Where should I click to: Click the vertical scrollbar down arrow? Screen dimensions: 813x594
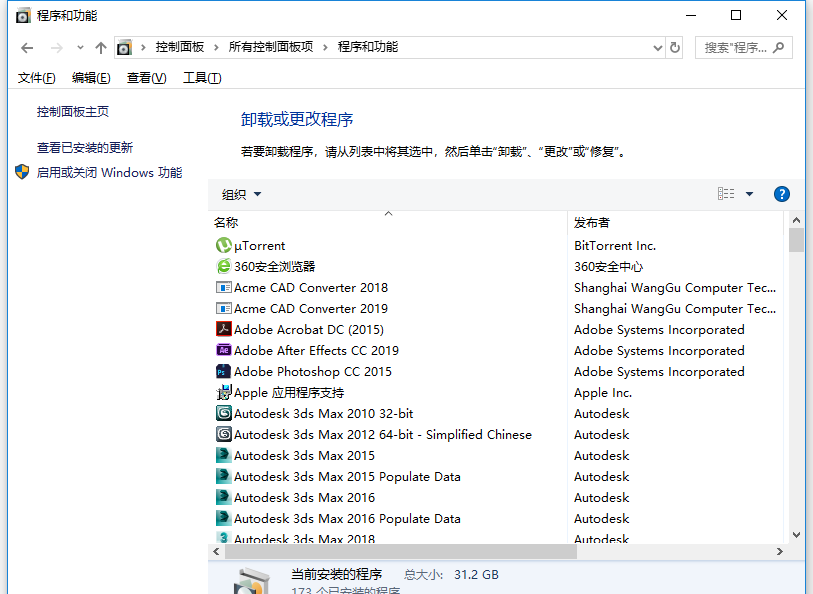796,534
